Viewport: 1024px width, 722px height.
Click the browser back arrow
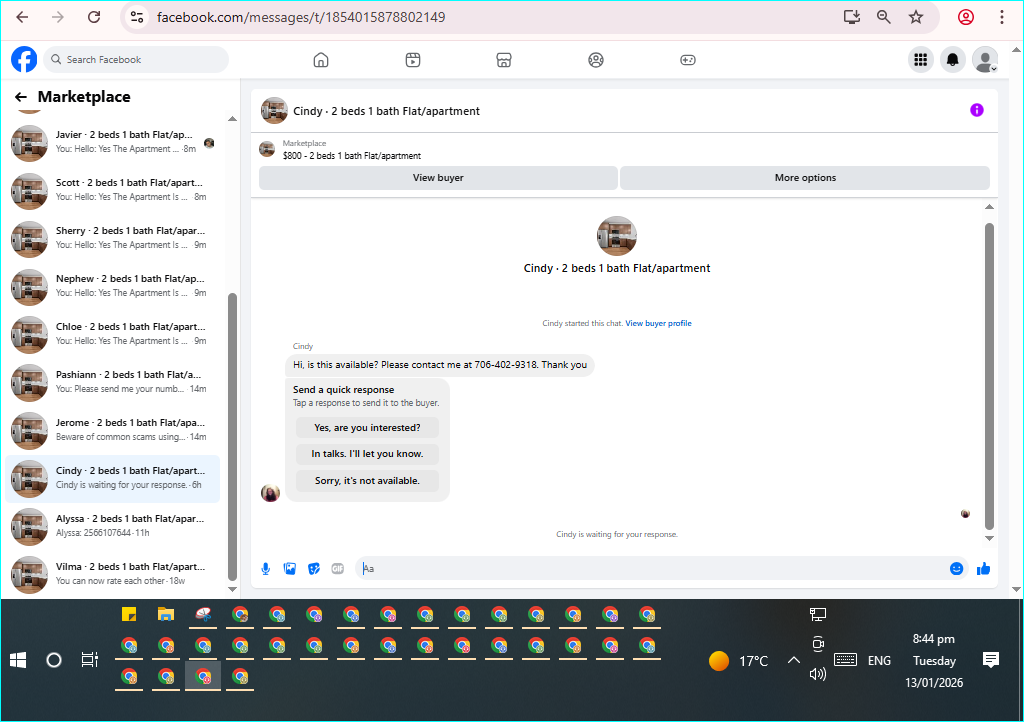pos(22,17)
